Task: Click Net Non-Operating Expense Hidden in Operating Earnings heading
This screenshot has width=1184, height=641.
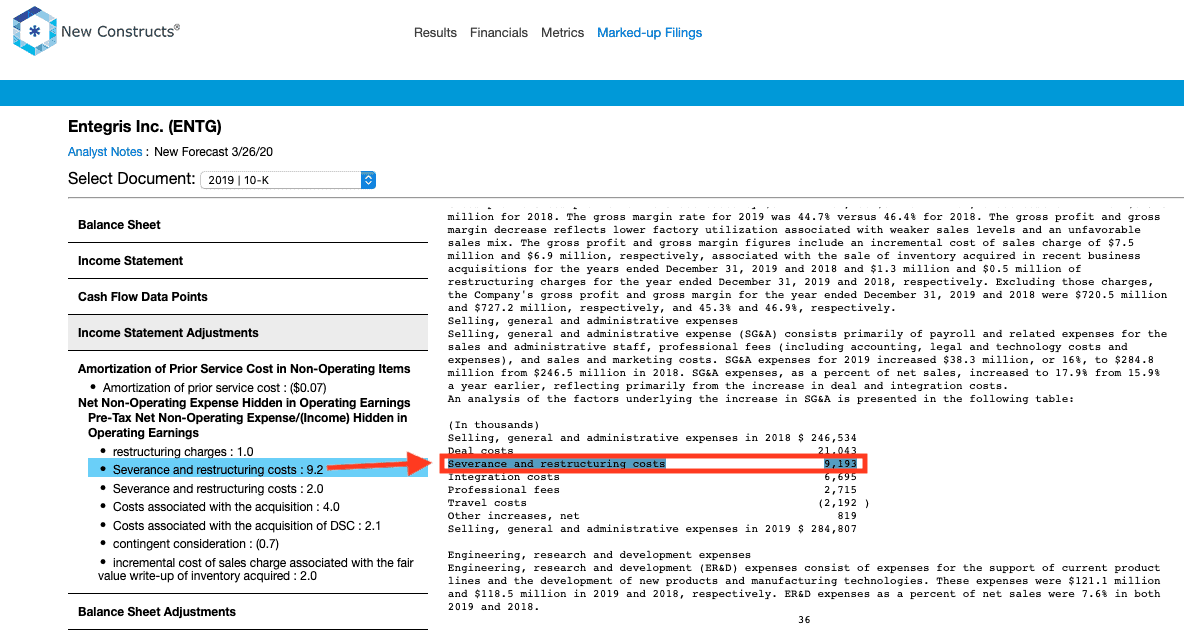Action: click(244, 402)
